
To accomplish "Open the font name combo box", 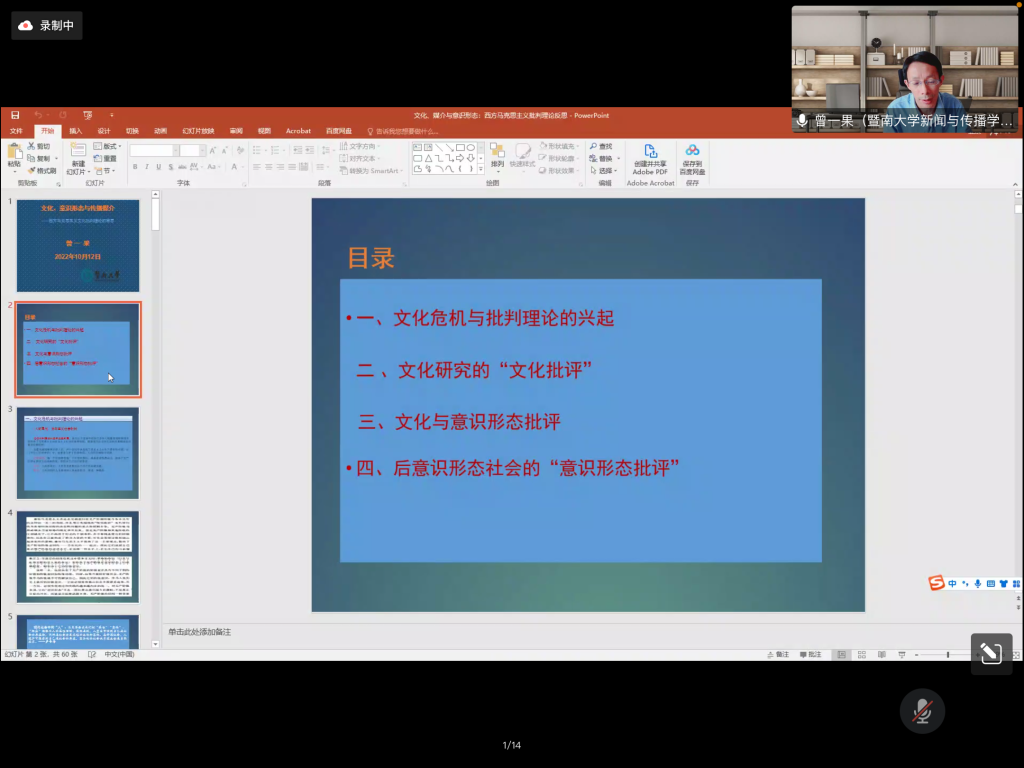I will 153,151.
